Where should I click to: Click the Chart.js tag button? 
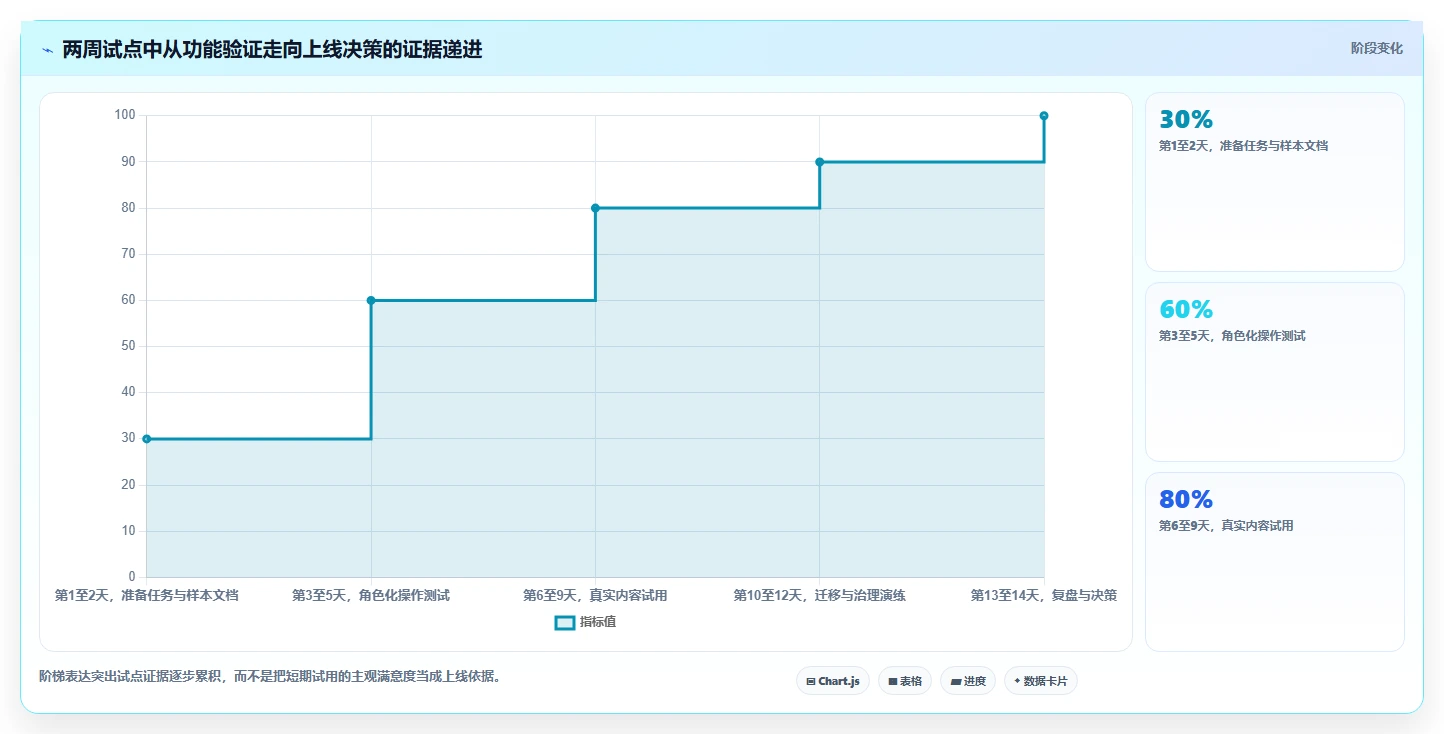click(x=833, y=681)
